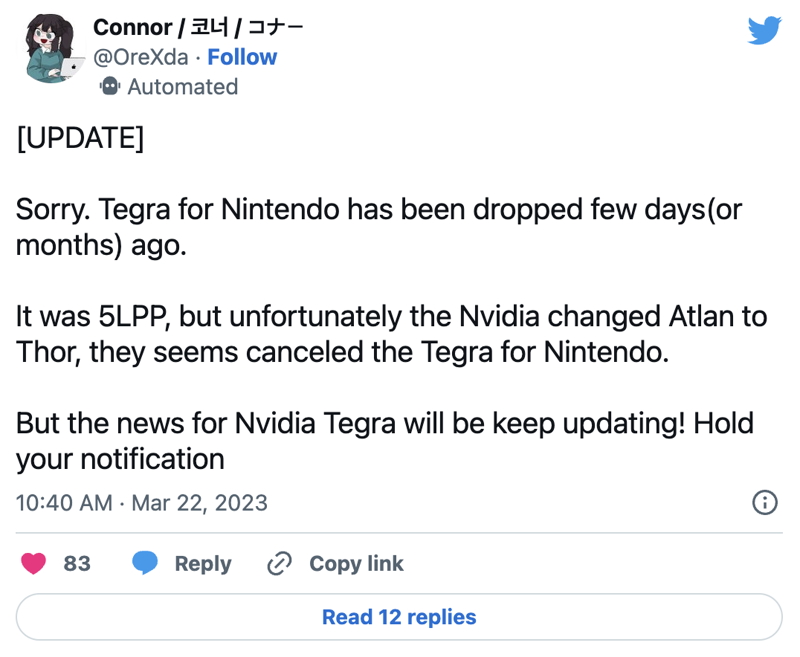This screenshot has width=800, height=657.
Task: Click the [UPDATE] tweet heading text
Action: (x=80, y=138)
